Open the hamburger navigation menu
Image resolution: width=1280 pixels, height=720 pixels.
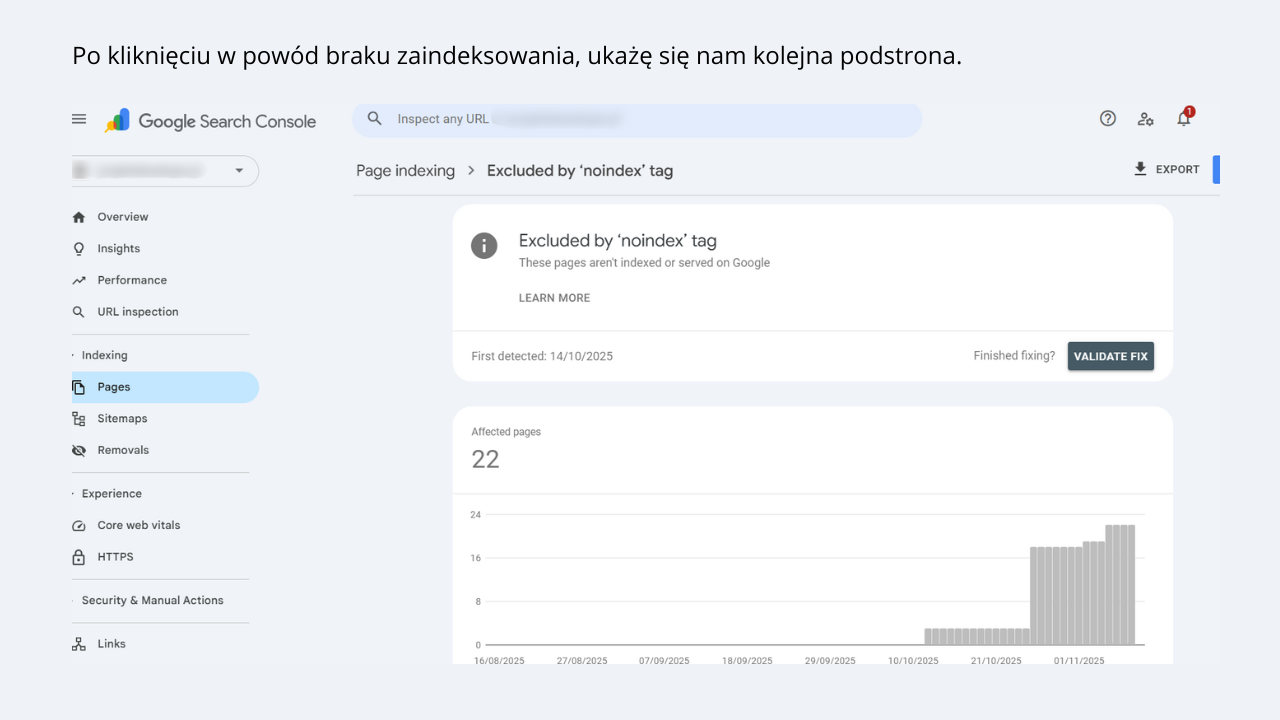pyautogui.click(x=79, y=118)
